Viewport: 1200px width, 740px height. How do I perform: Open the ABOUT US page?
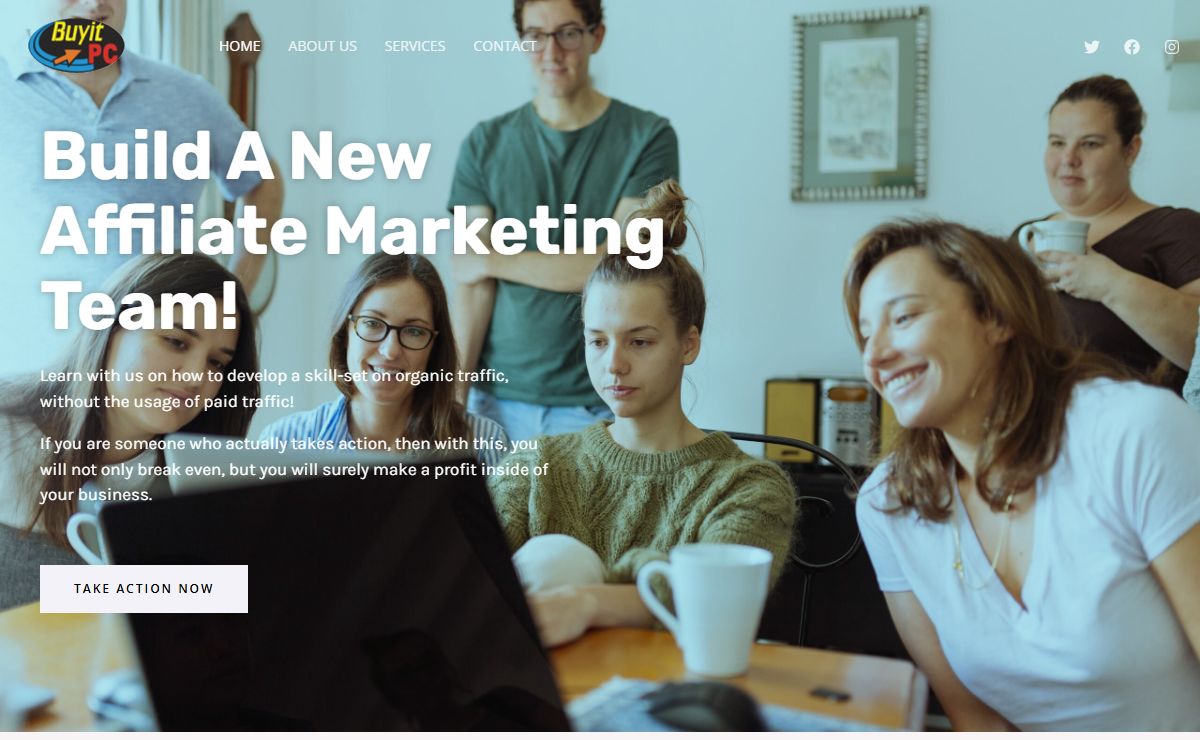(322, 46)
